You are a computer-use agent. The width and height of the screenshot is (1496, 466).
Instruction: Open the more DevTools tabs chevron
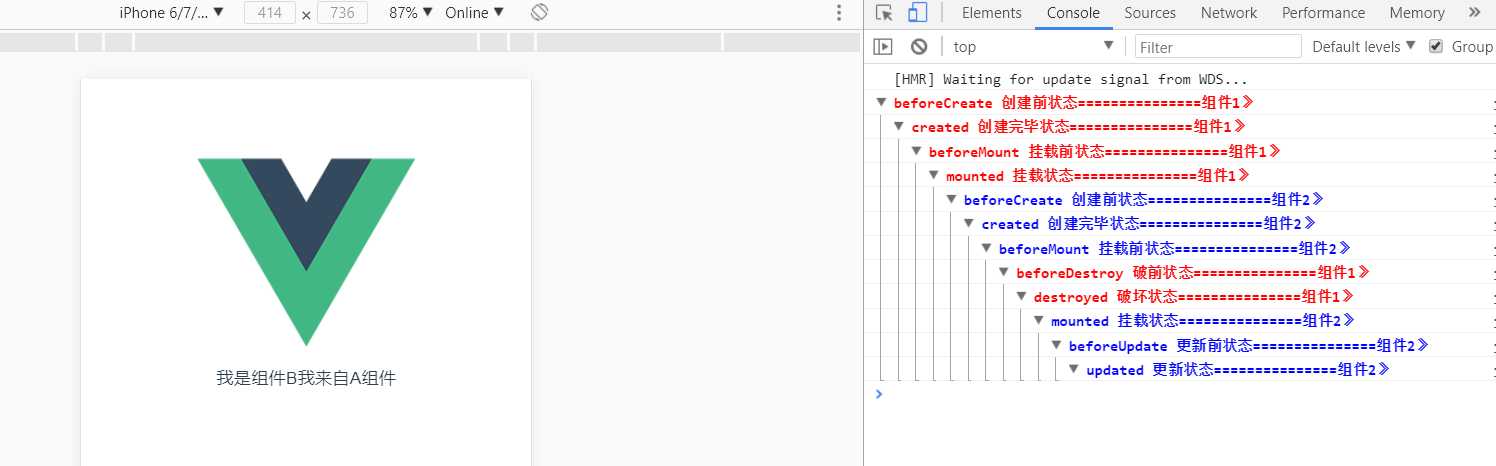pos(1475,13)
